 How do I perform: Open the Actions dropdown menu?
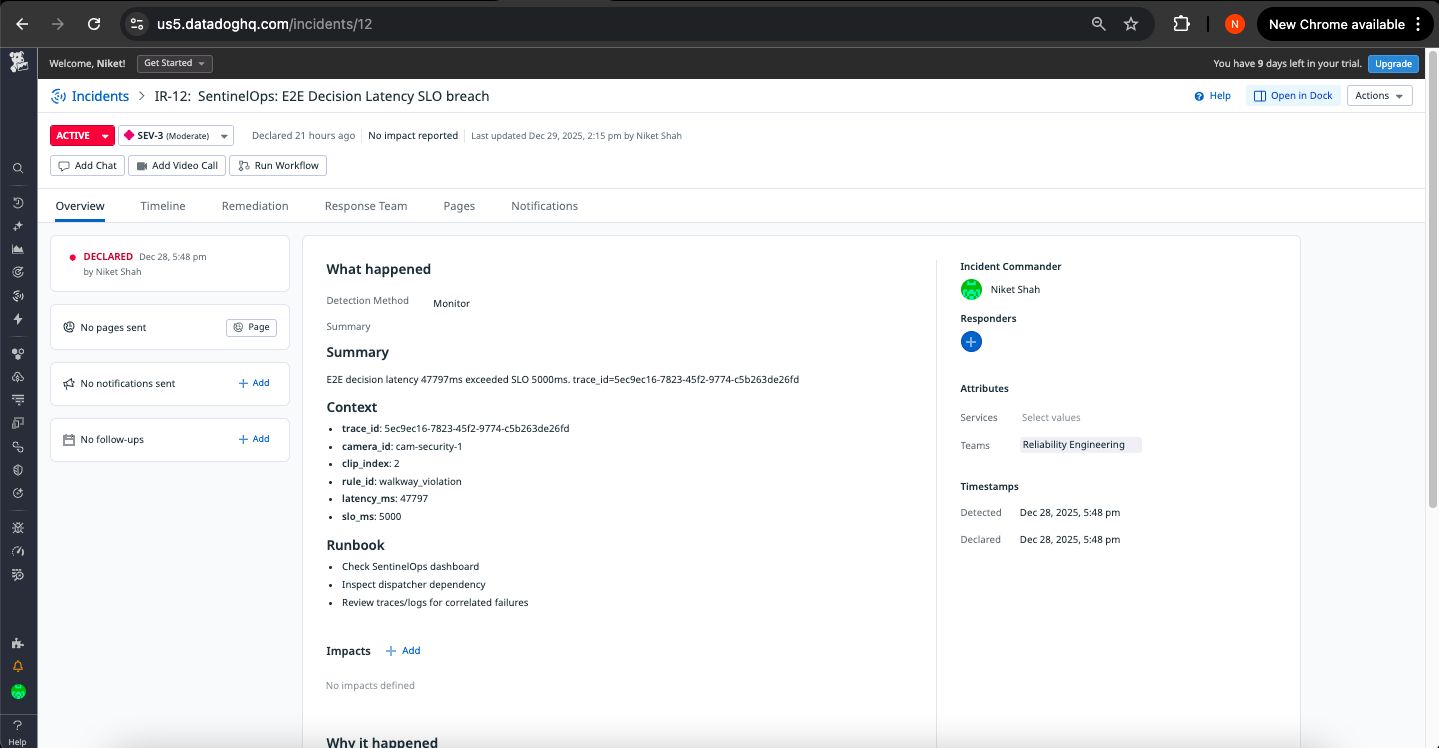1380,96
